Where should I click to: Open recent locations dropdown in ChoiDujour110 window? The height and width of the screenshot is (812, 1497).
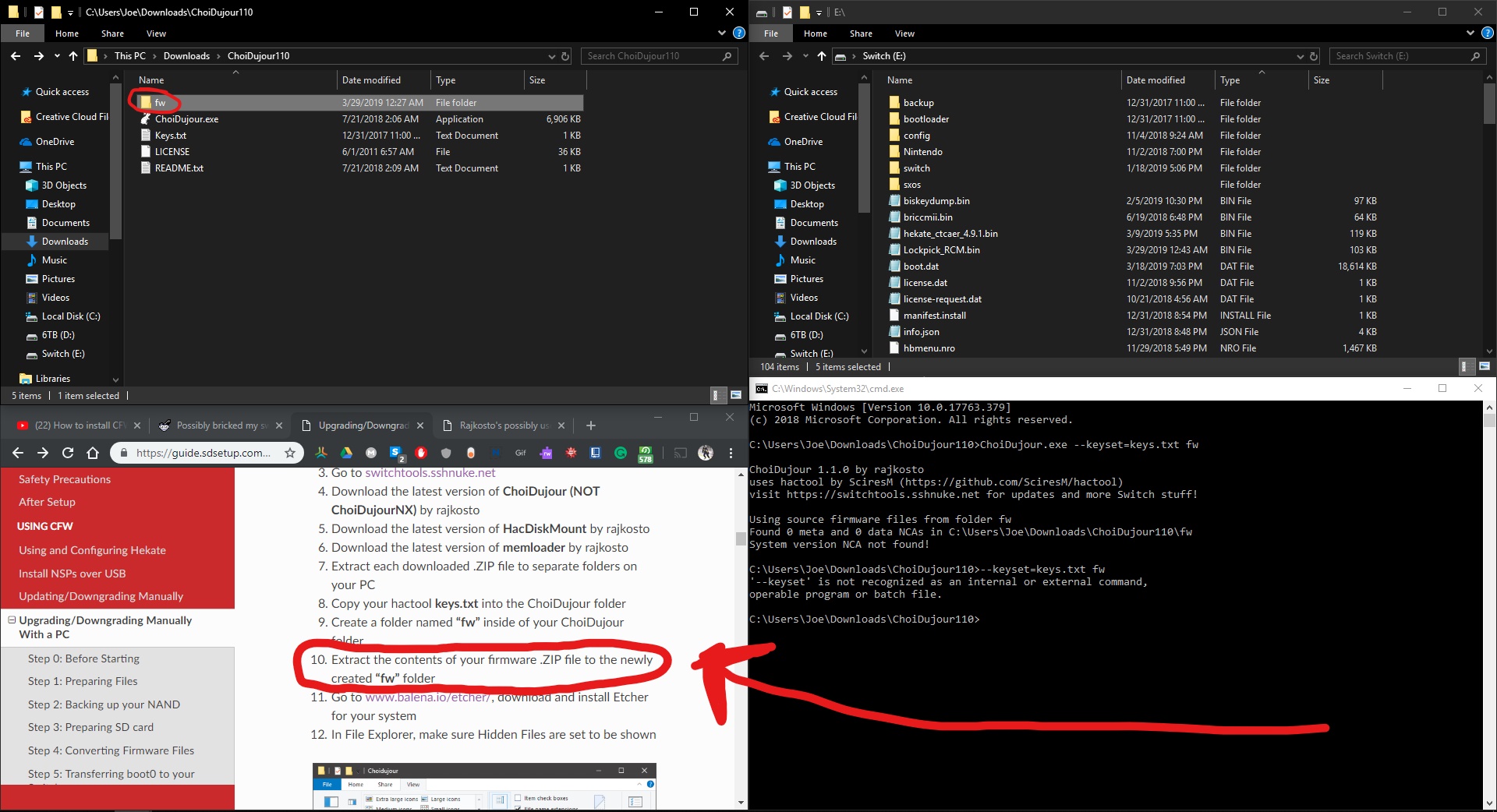pyautogui.click(x=57, y=56)
